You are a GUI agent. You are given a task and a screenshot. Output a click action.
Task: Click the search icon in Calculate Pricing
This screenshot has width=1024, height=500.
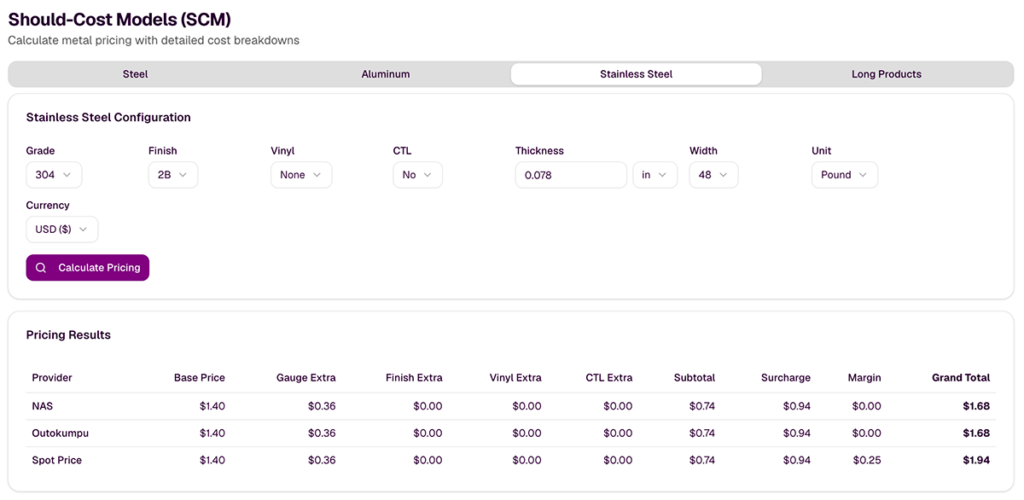tap(41, 268)
